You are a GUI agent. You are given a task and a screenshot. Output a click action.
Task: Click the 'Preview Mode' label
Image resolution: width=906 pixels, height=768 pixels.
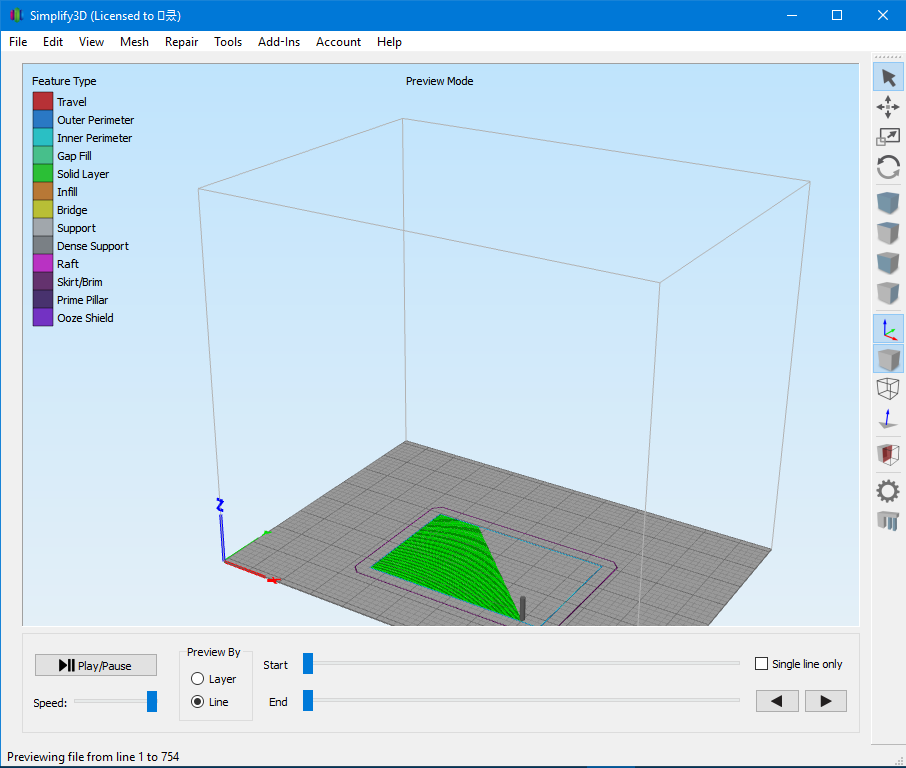[x=439, y=81]
